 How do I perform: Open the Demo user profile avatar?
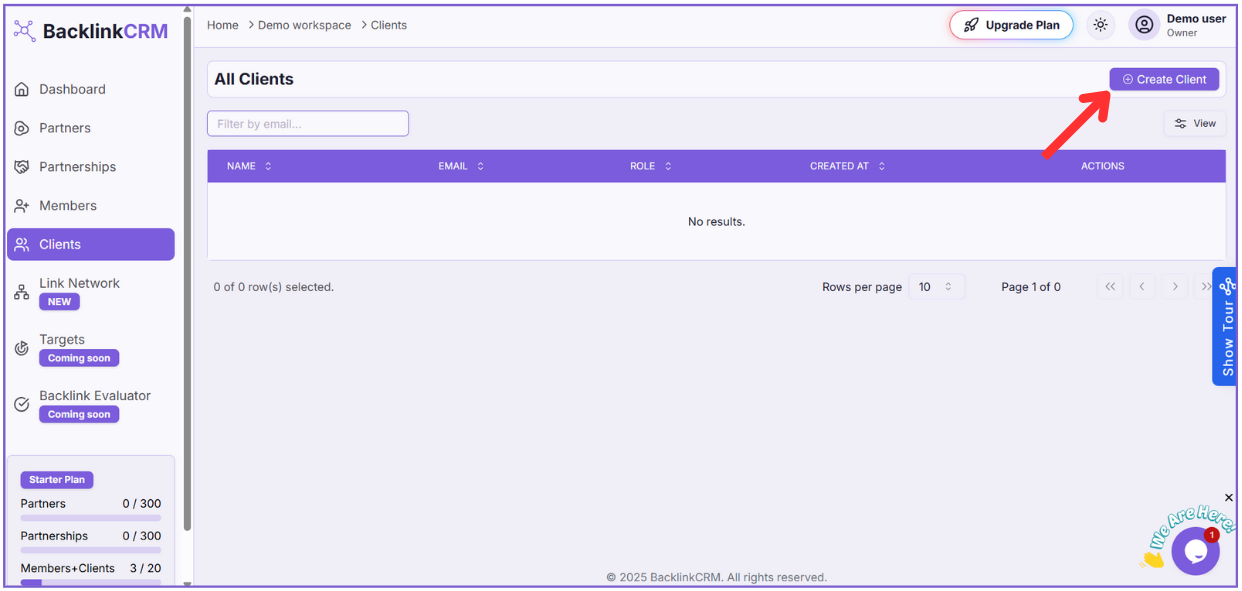tap(1144, 25)
